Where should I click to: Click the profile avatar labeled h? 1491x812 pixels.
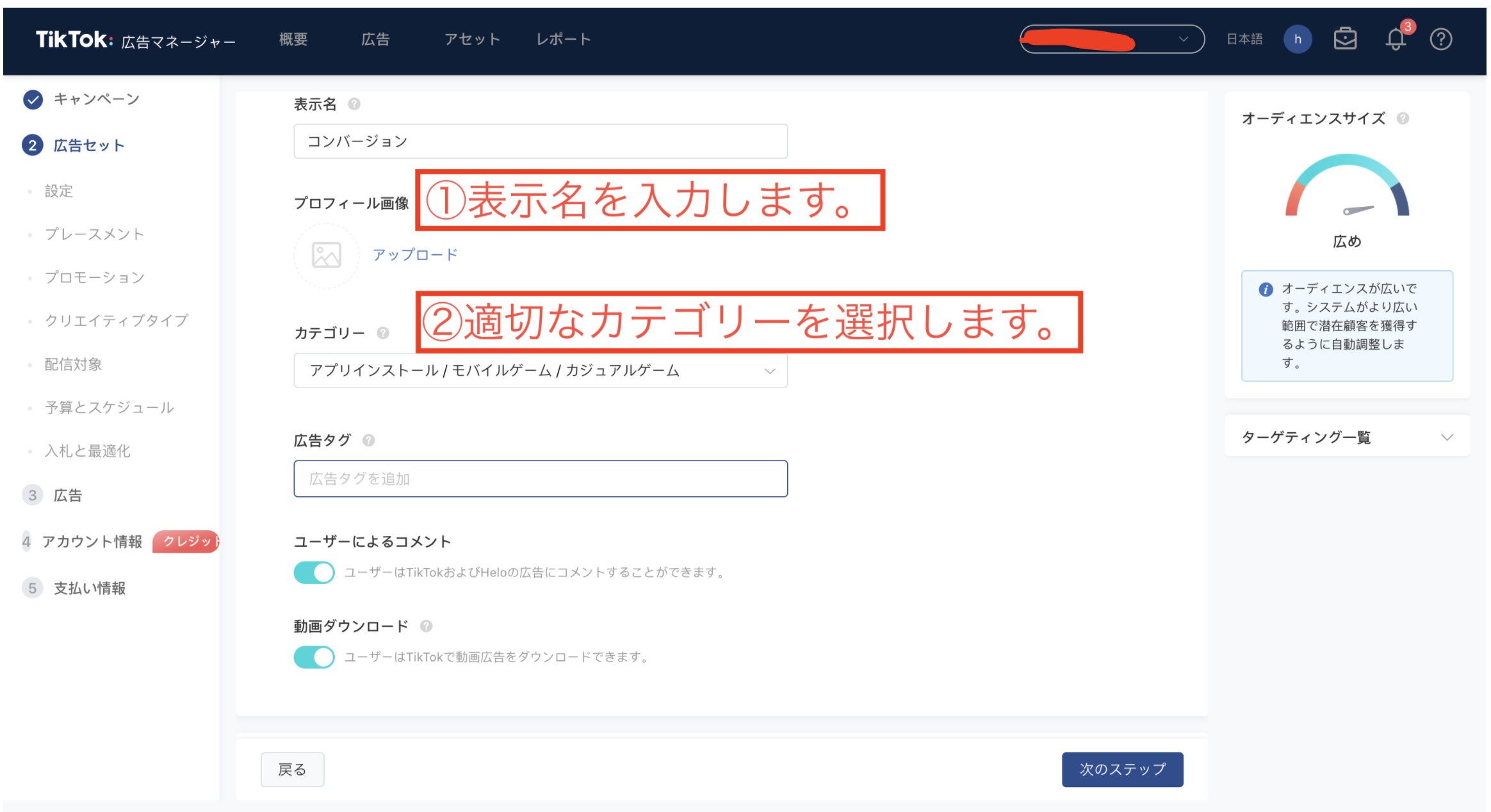(x=1298, y=39)
